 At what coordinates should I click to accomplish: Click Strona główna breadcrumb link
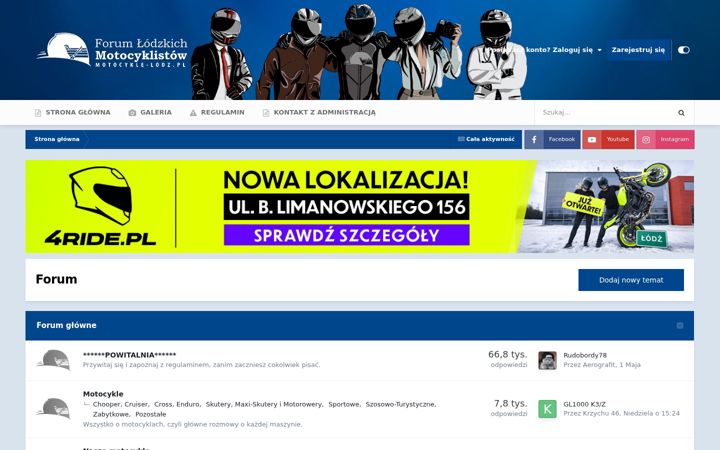click(x=57, y=139)
